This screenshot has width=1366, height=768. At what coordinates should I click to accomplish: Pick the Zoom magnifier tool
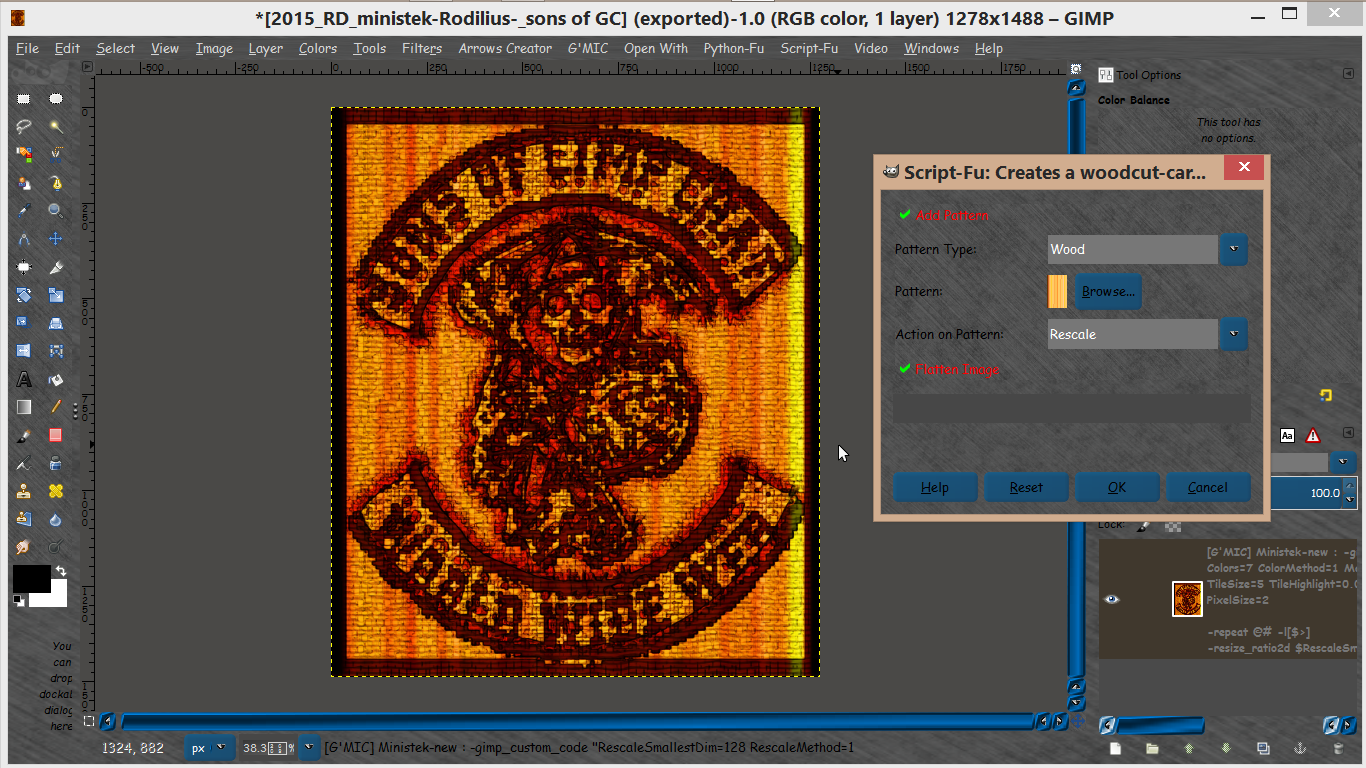56,211
